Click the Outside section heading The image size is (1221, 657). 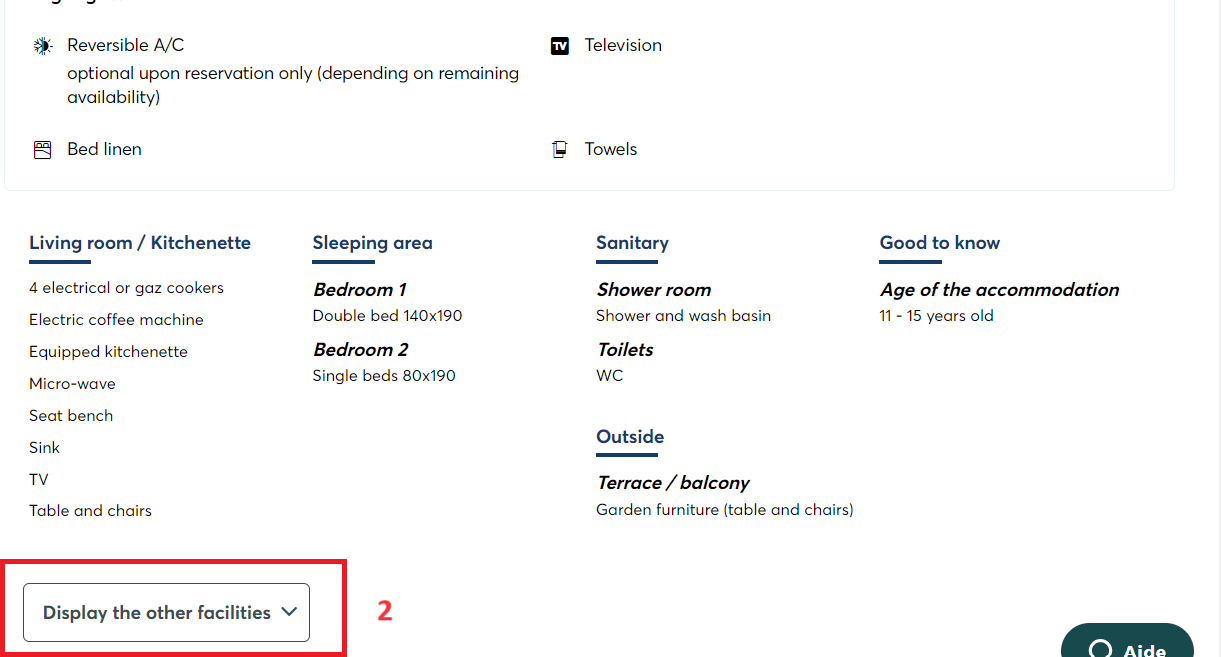[x=630, y=437]
